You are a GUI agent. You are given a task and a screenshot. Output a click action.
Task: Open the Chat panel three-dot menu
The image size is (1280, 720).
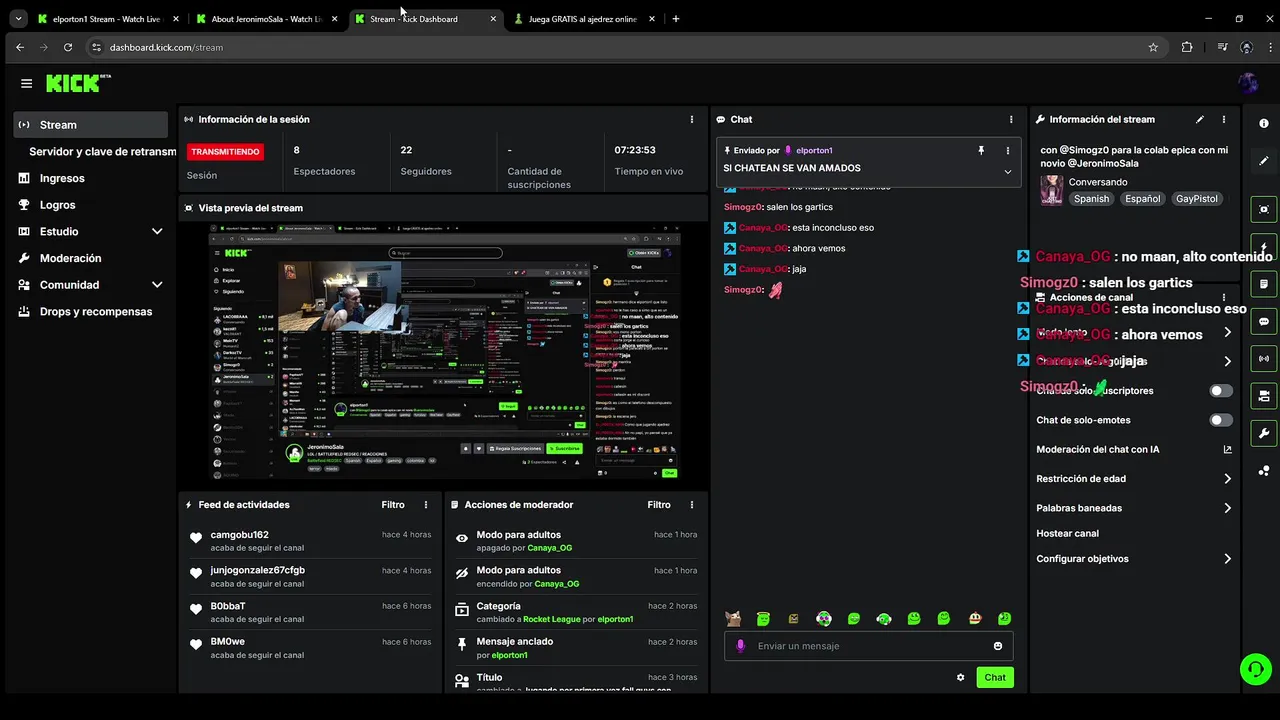coord(1011,119)
